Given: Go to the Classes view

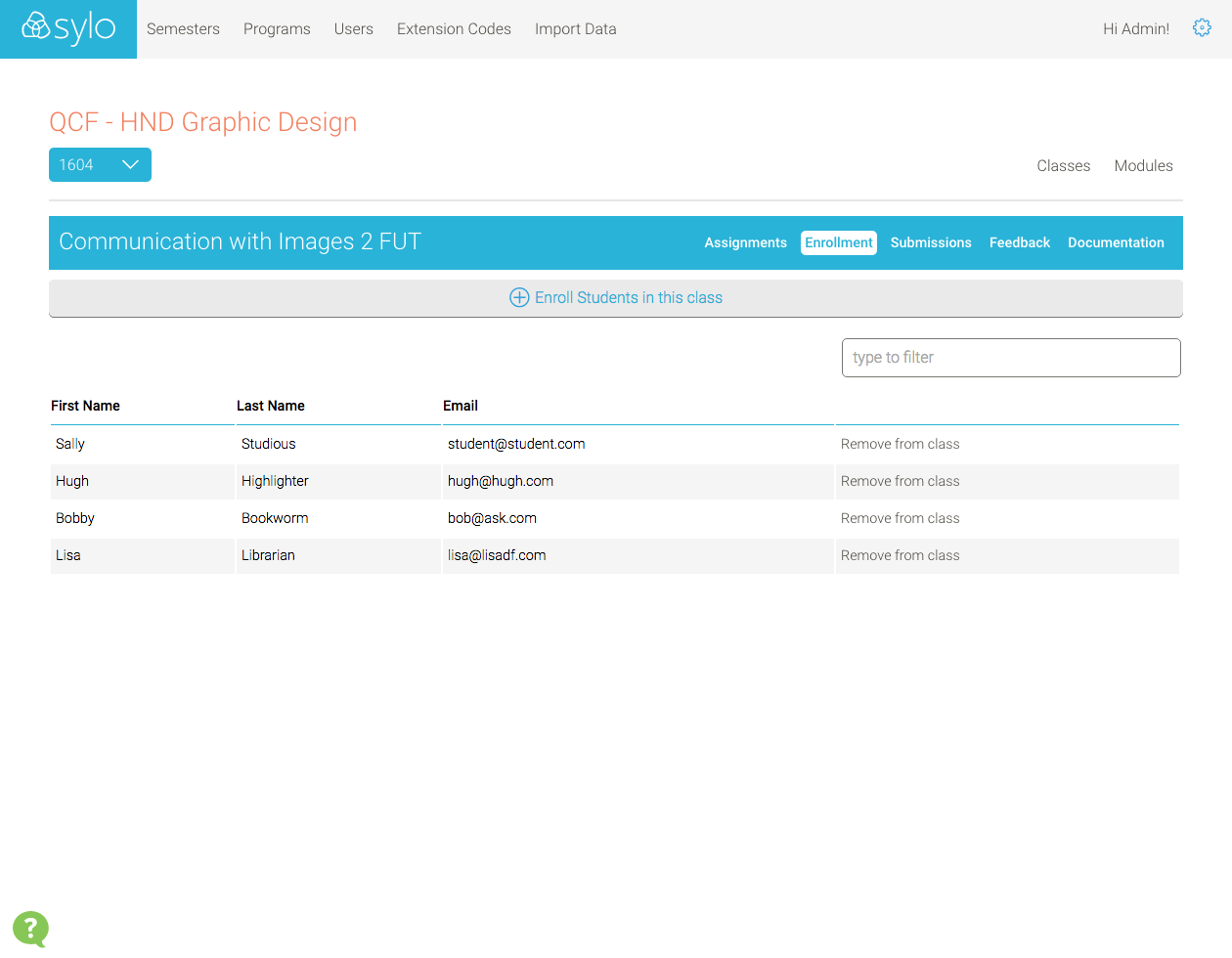Looking at the screenshot, I should (x=1063, y=166).
